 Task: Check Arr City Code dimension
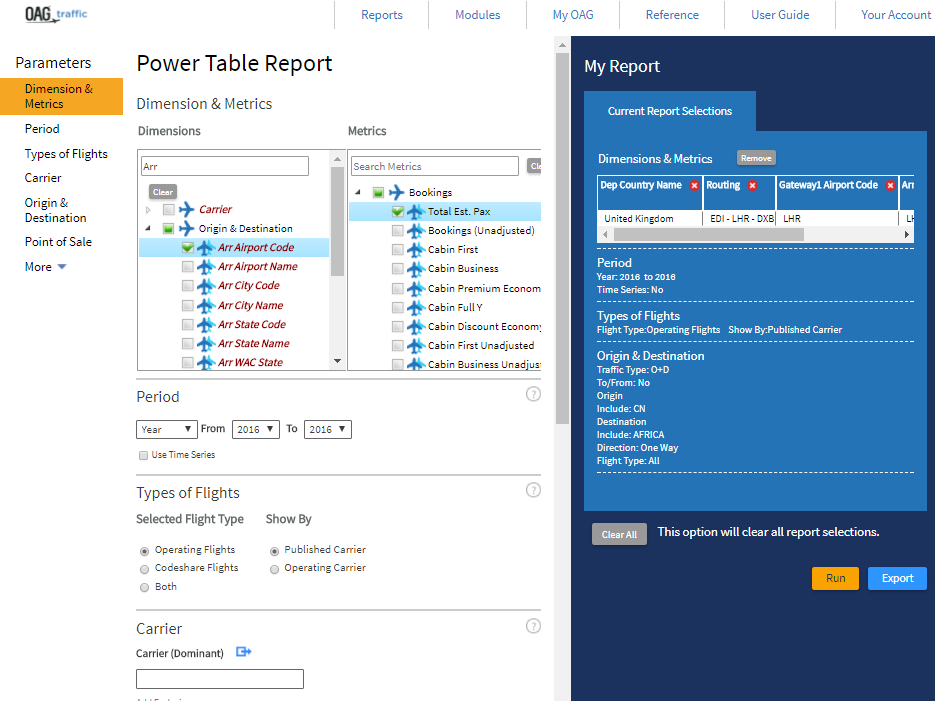[x=188, y=286]
